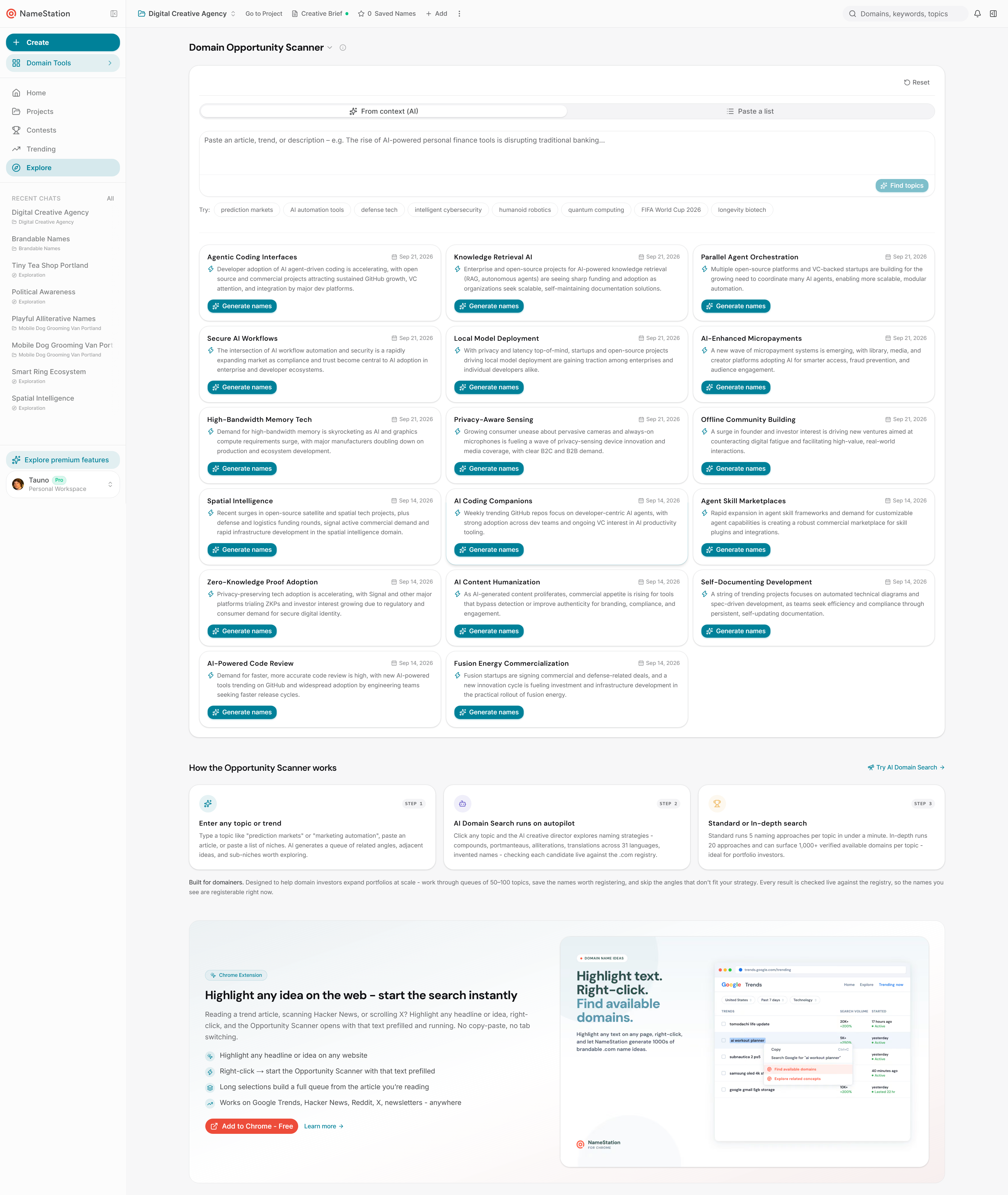Select the longevity biotech suggestion chip
This screenshot has width=1008, height=1195.
click(x=742, y=210)
